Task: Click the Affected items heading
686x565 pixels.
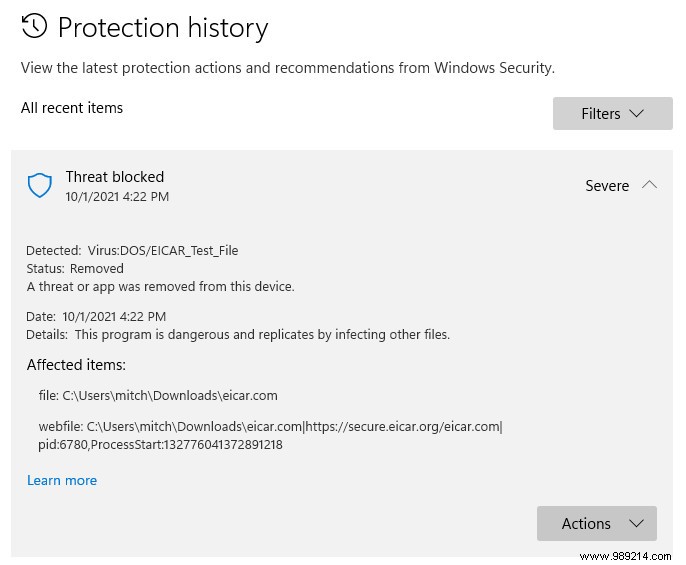Action: click(76, 365)
